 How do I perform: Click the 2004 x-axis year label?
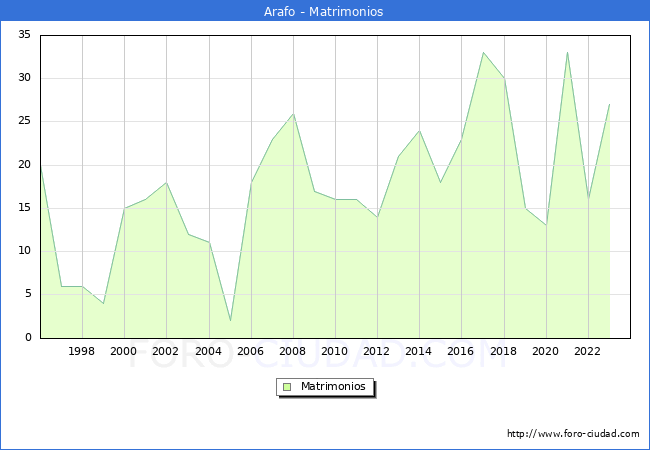tap(208, 352)
